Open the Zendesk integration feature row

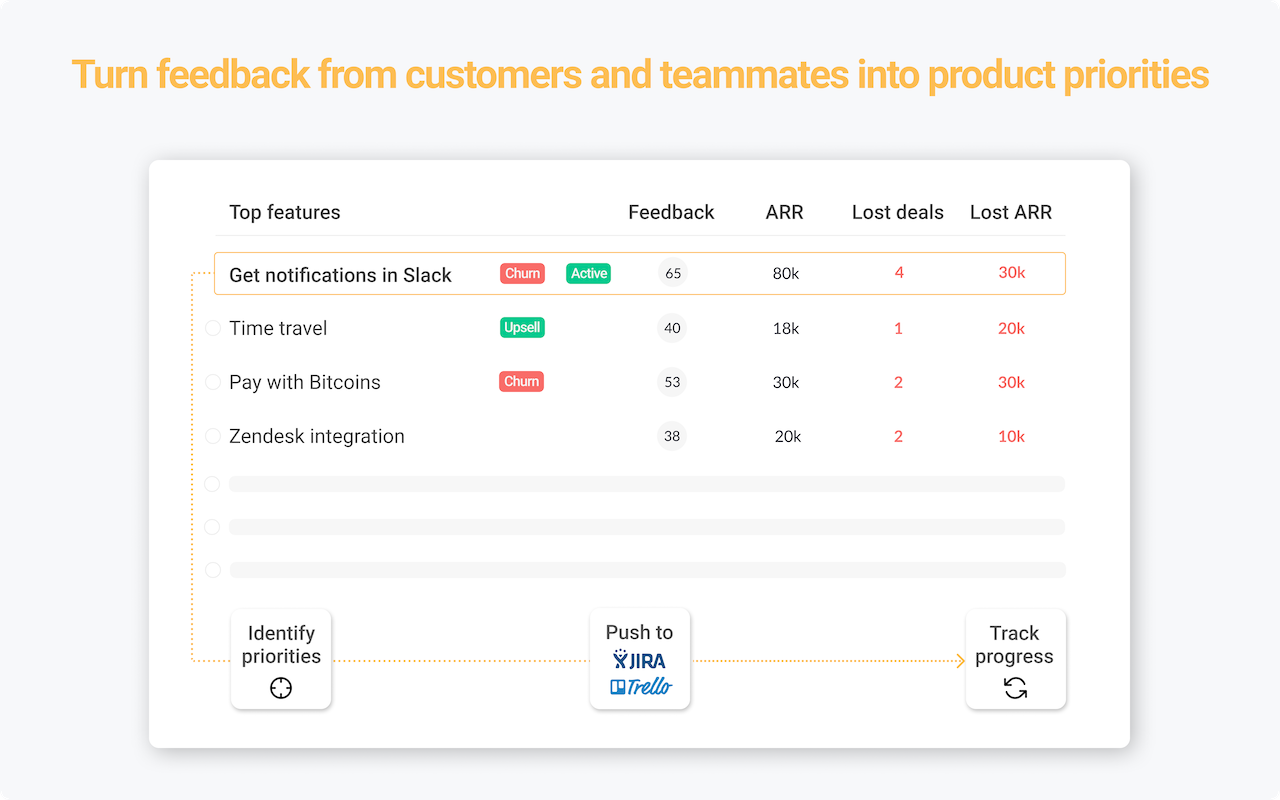[x=317, y=436]
